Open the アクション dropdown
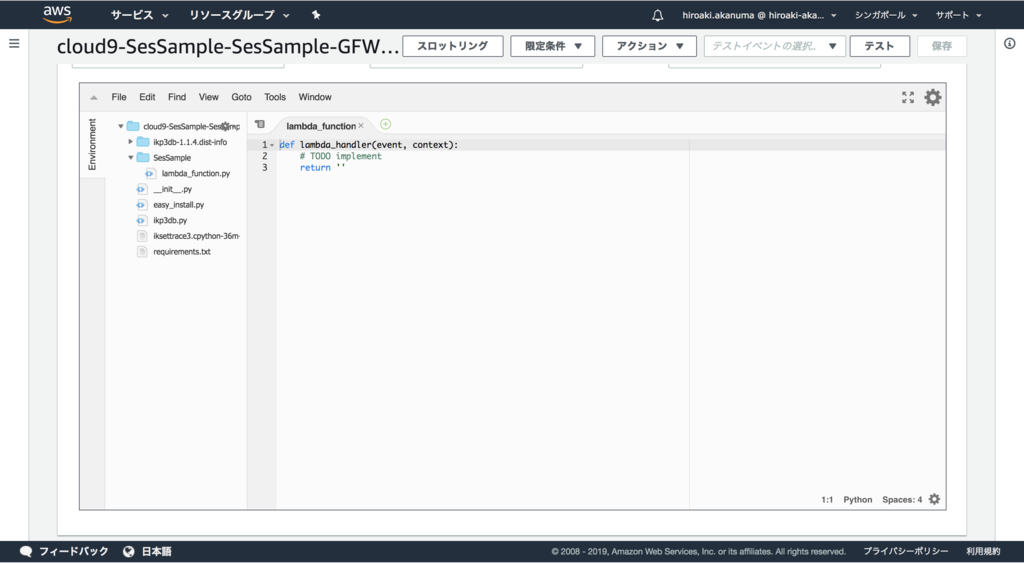This screenshot has width=1024, height=563. tap(649, 46)
